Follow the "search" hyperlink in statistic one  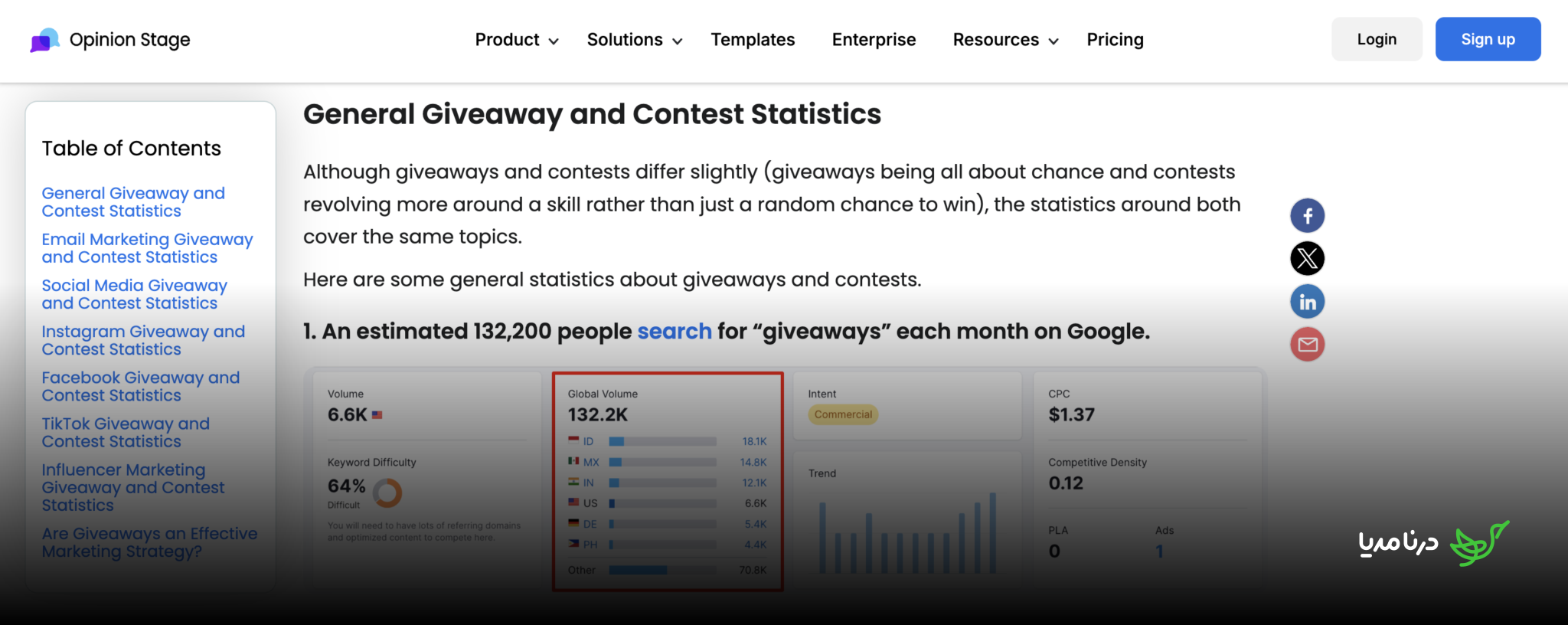click(675, 332)
